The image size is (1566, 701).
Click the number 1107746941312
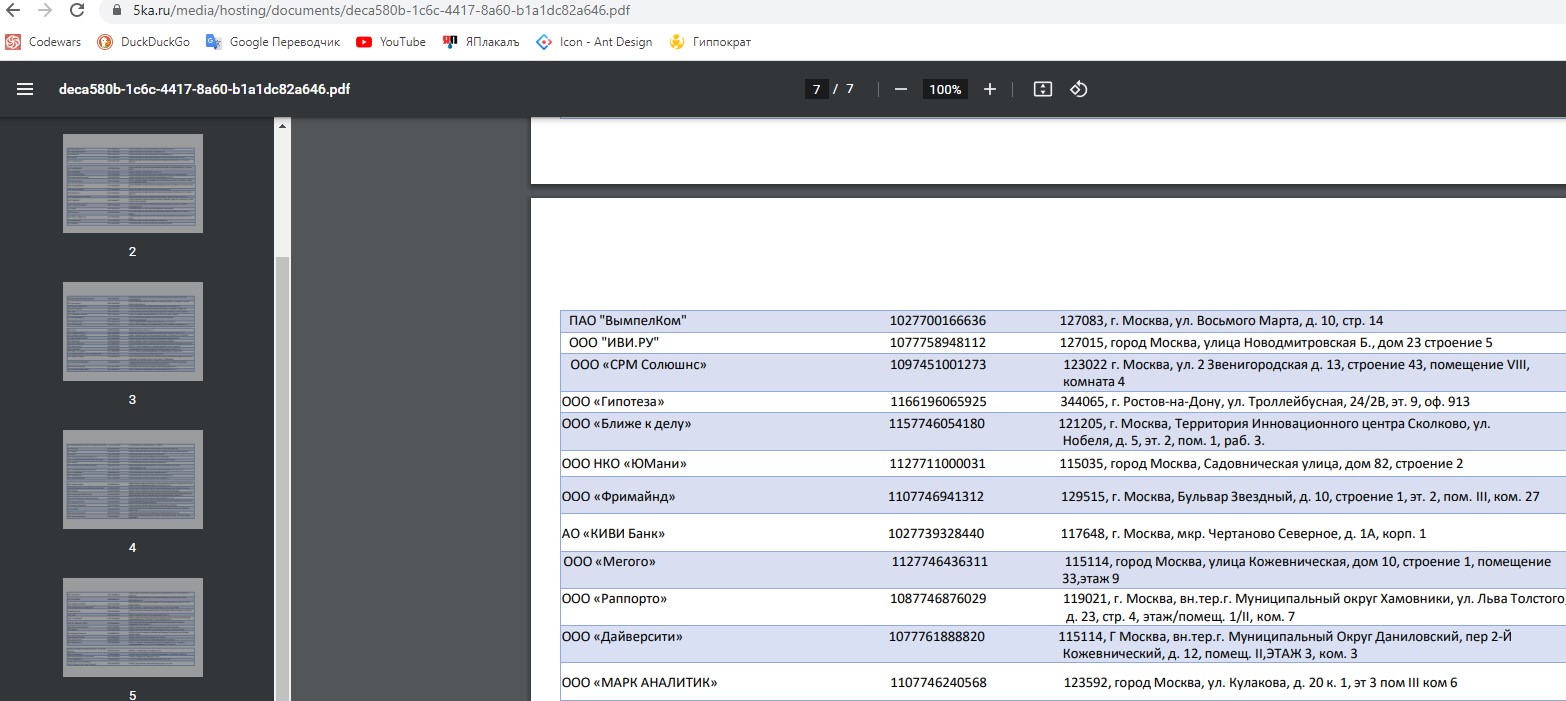coord(936,497)
